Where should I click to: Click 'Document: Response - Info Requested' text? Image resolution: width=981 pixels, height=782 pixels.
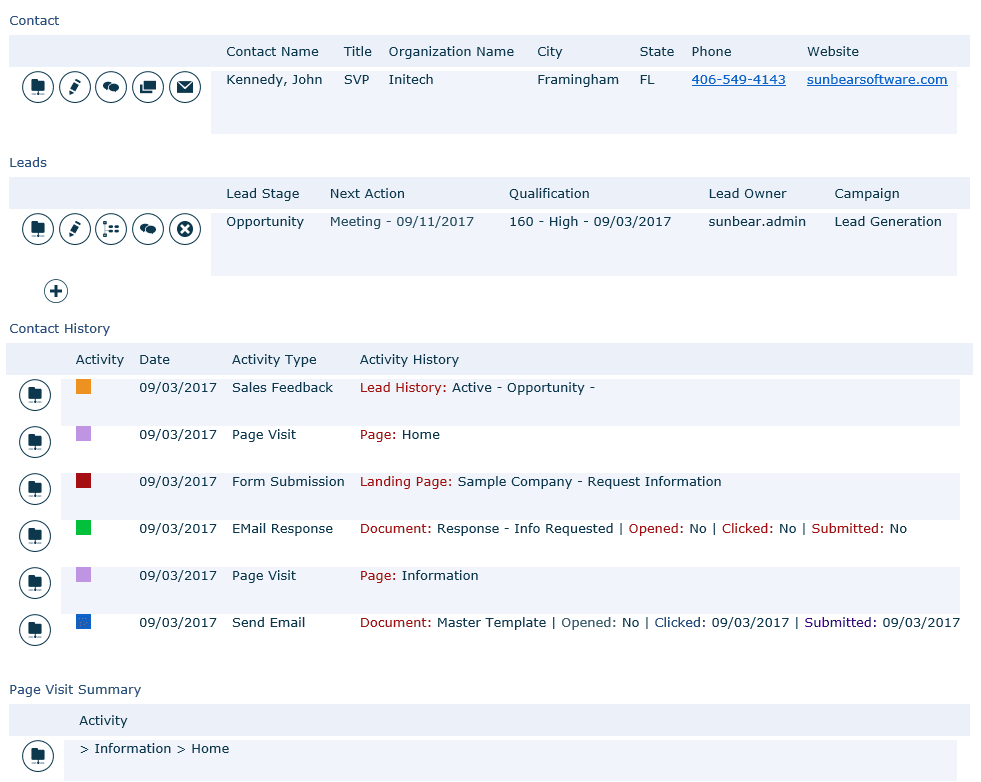pos(486,528)
